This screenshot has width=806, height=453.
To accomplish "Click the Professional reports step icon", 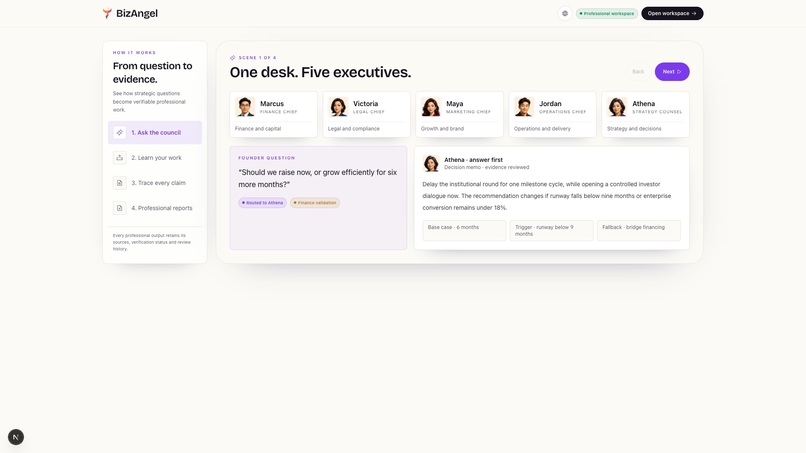I will tap(120, 208).
